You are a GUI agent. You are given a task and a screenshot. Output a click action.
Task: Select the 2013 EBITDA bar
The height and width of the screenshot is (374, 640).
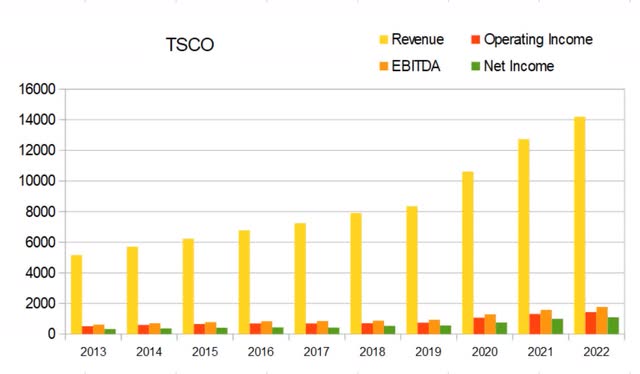click(x=99, y=329)
